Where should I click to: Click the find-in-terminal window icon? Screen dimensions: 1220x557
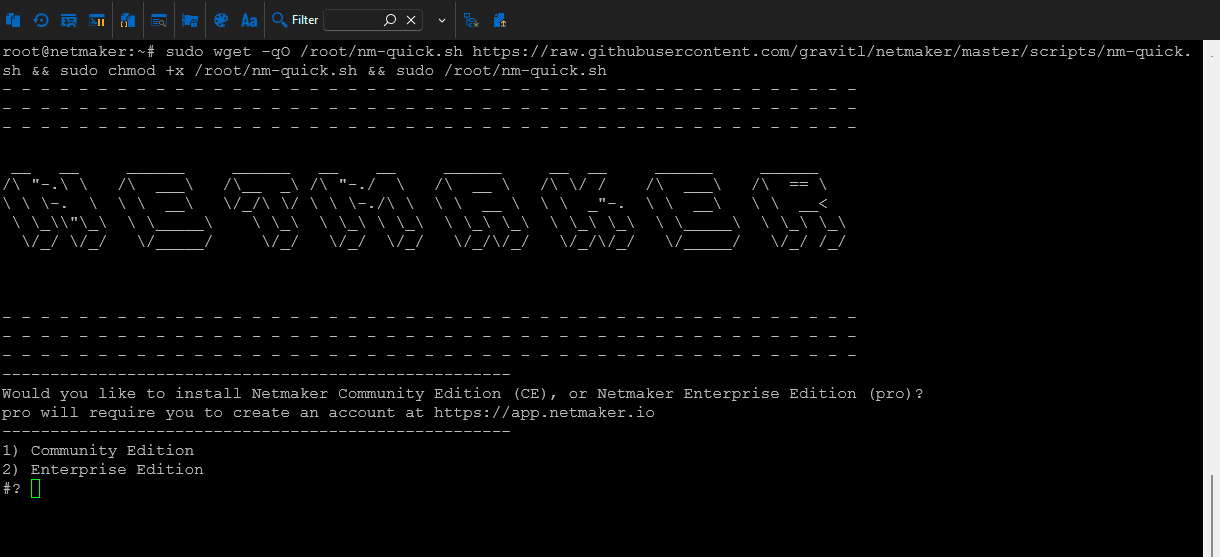click(159, 20)
